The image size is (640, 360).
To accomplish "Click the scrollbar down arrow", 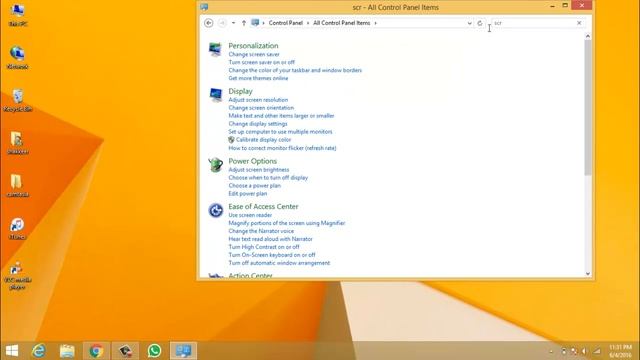I will [588, 274].
